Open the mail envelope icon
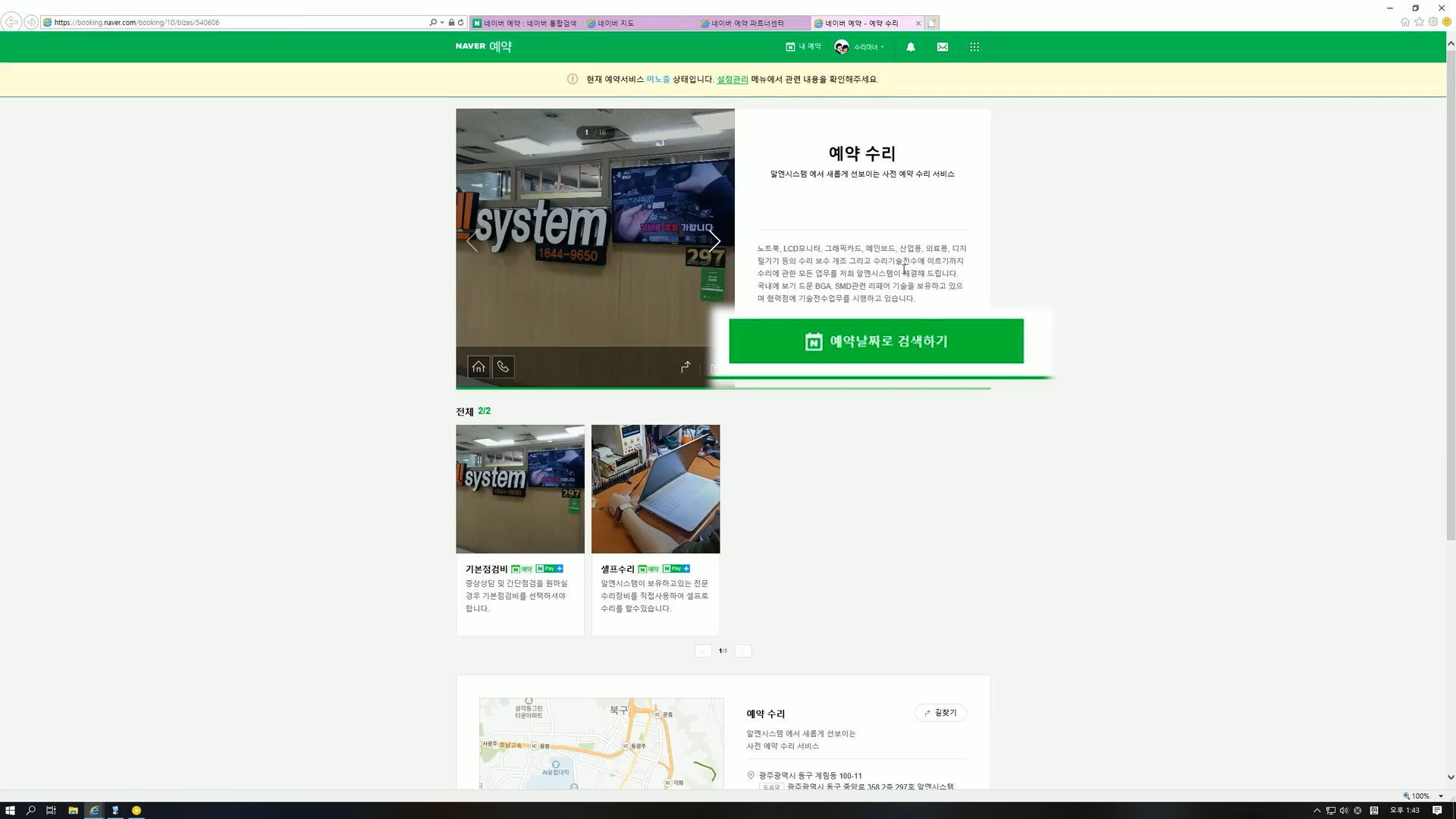This screenshot has width=1456, height=819. (943, 47)
